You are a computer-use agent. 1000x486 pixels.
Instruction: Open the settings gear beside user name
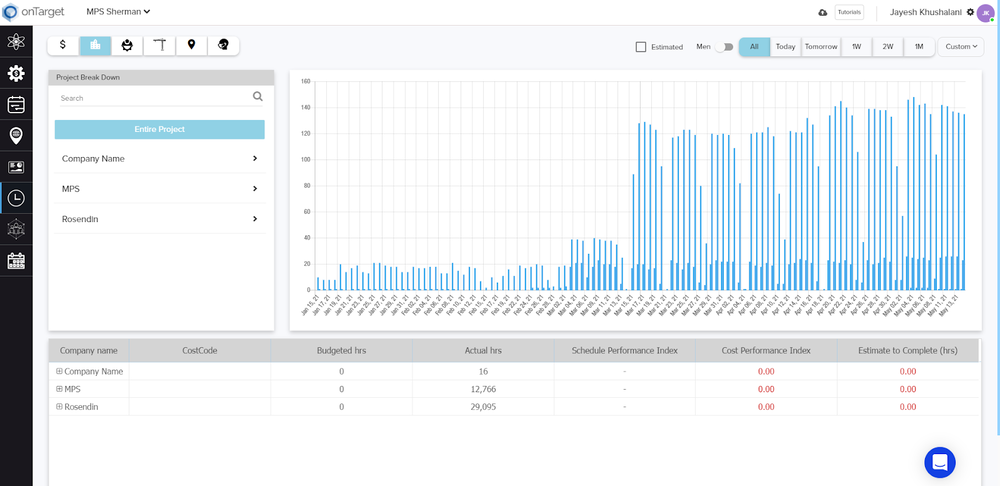click(971, 12)
